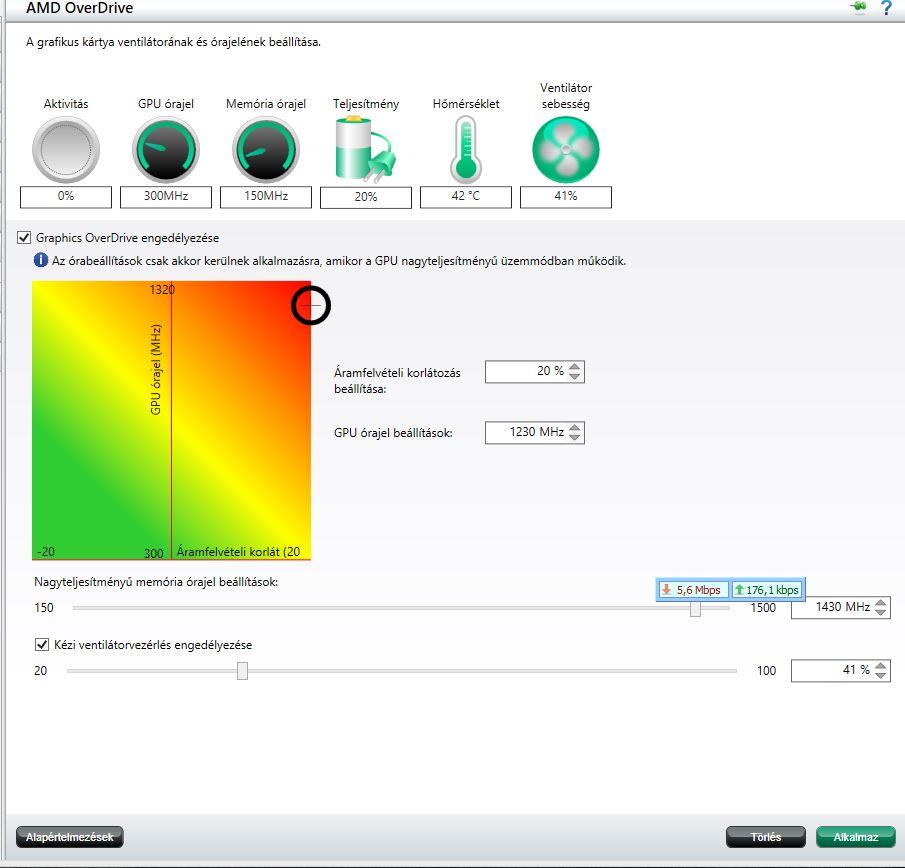905x868 pixels.
Task: Increase memory clock 1430 MHz with up arrow
Action: point(880,603)
